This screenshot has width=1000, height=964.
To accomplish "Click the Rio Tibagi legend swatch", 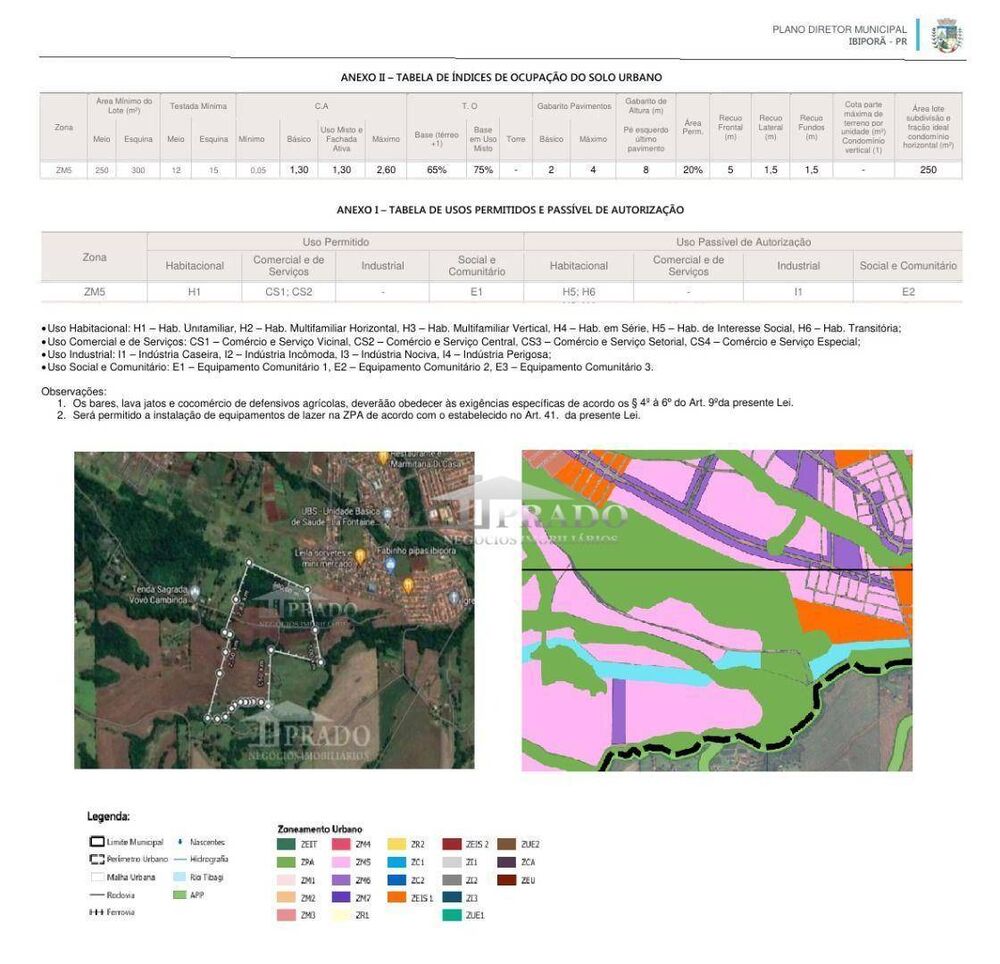I will pyautogui.click(x=180, y=877).
